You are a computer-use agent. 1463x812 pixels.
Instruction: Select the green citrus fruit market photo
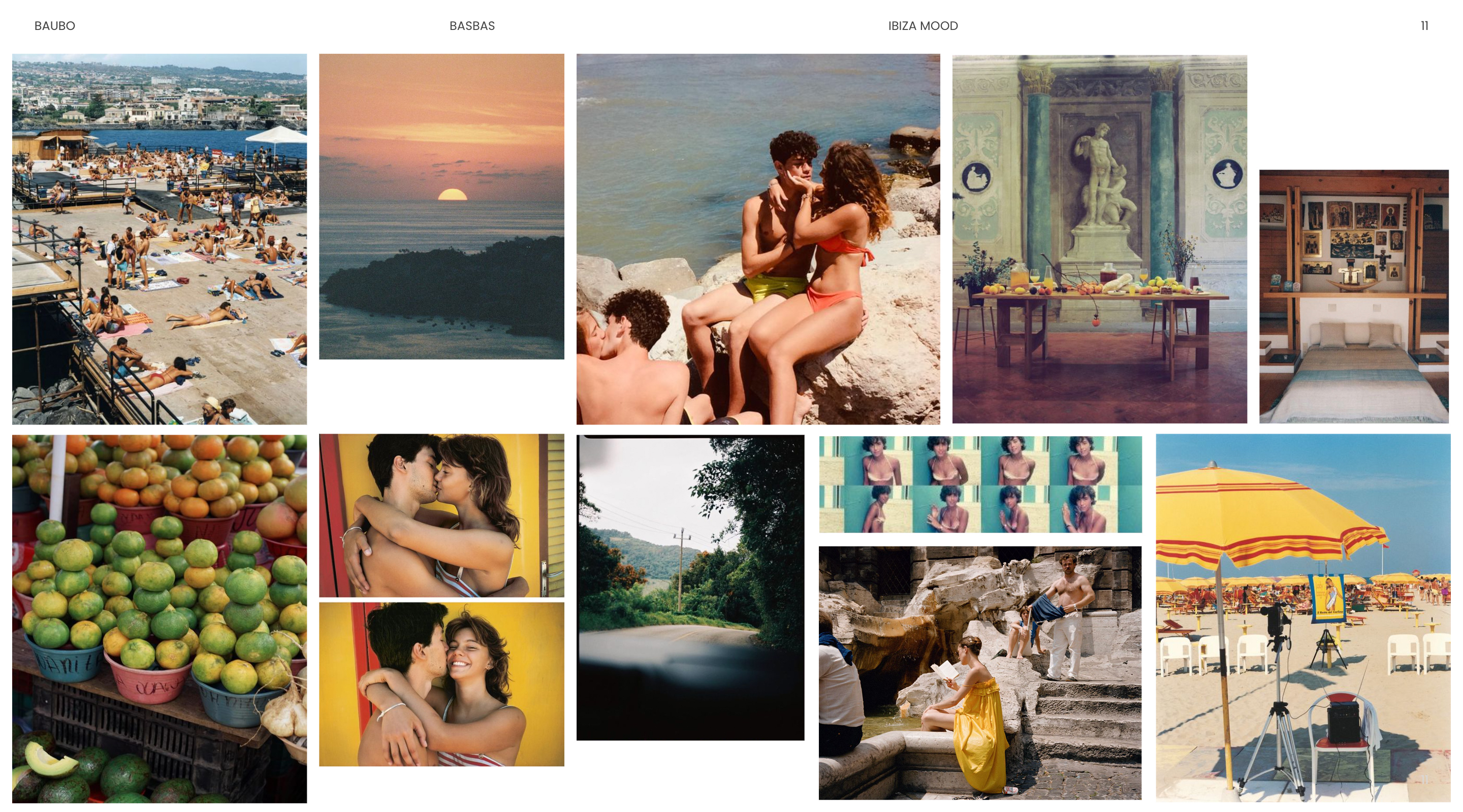point(159,618)
